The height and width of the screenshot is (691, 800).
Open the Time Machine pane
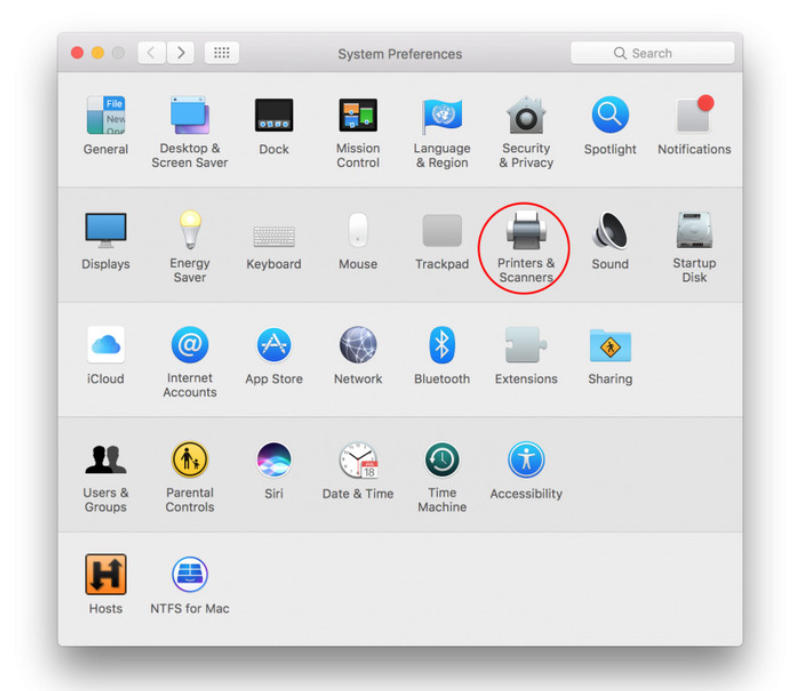click(441, 461)
